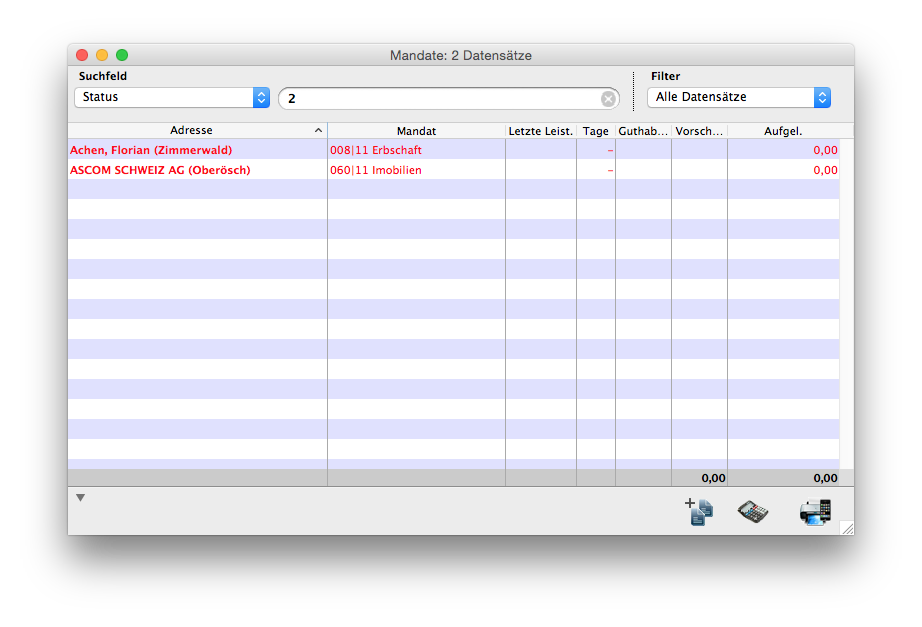Click the Vorsch. total 0,00 in footer
The height and width of the screenshot is (627, 922).
tap(713, 478)
